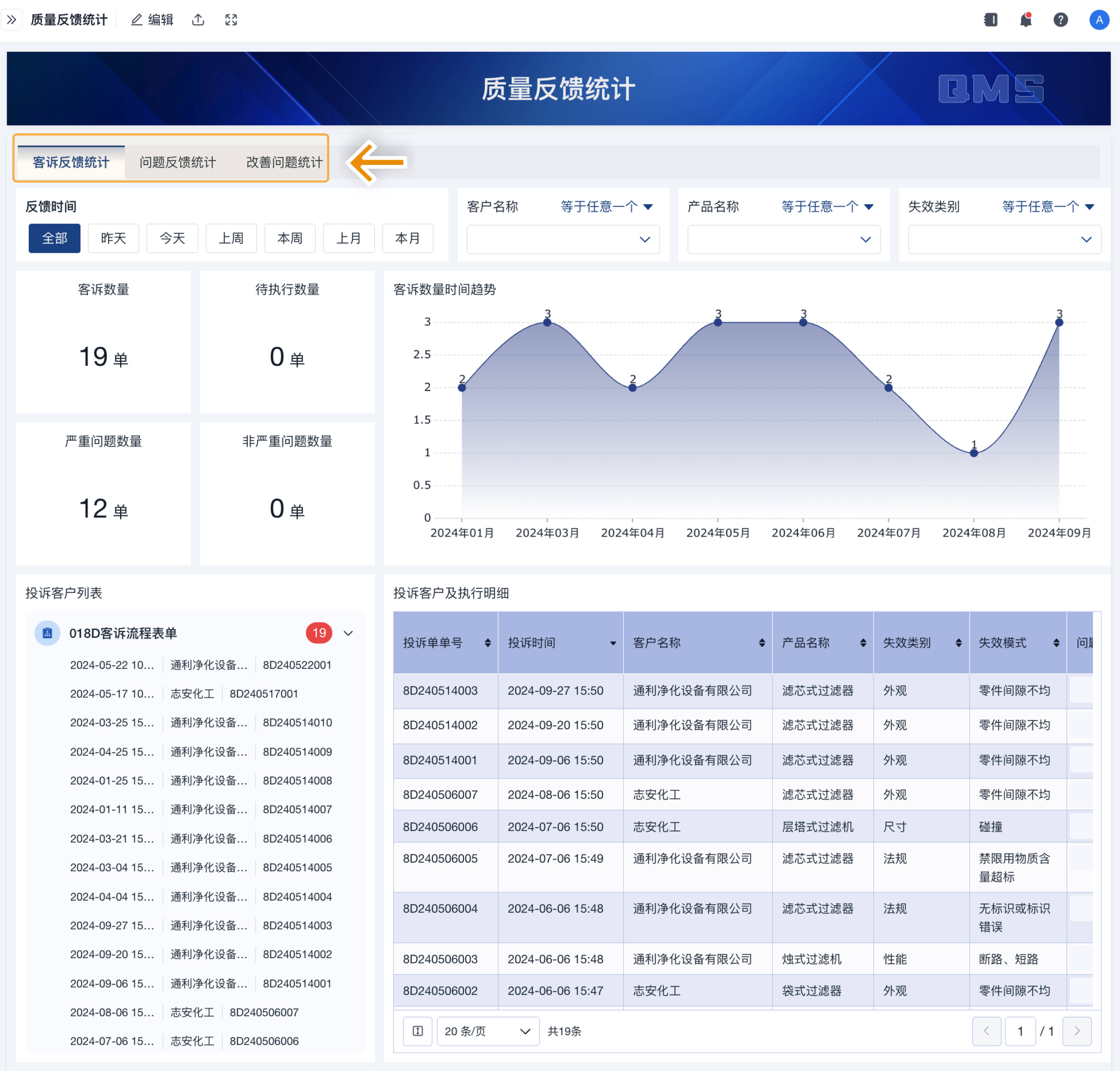Open the 产品名称 value select box

pyautogui.click(x=784, y=239)
